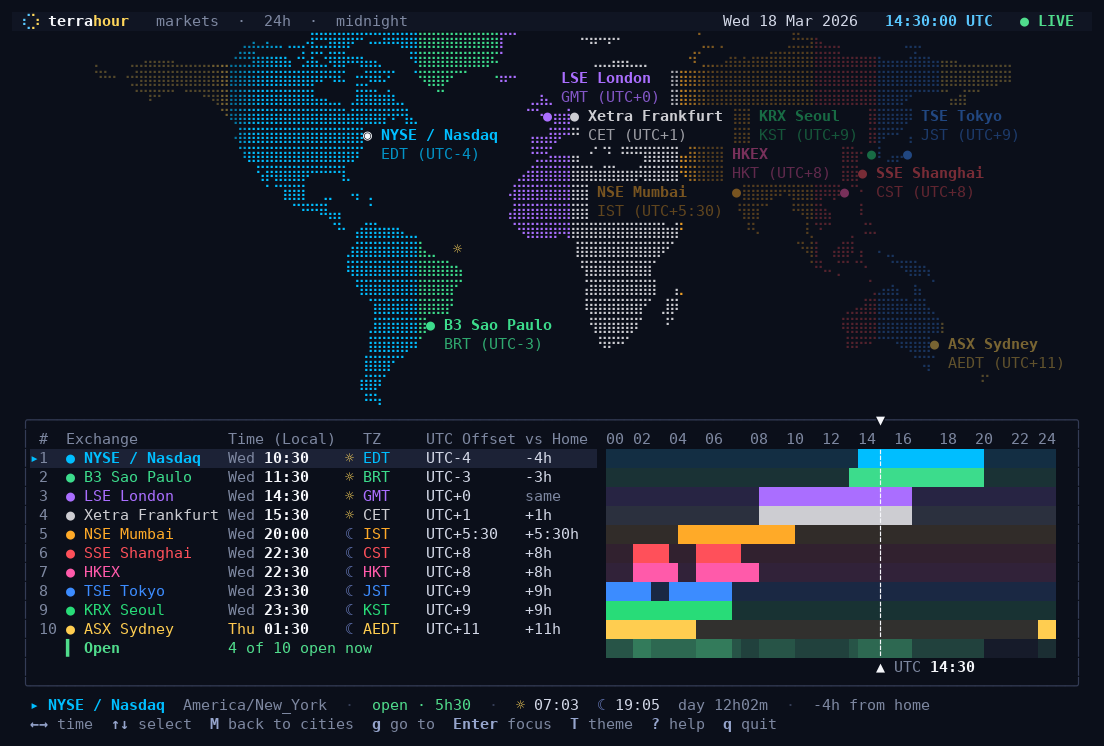Click the purple dot in LSE London row
Screen dimensions: 1104x746
[x=70, y=497]
